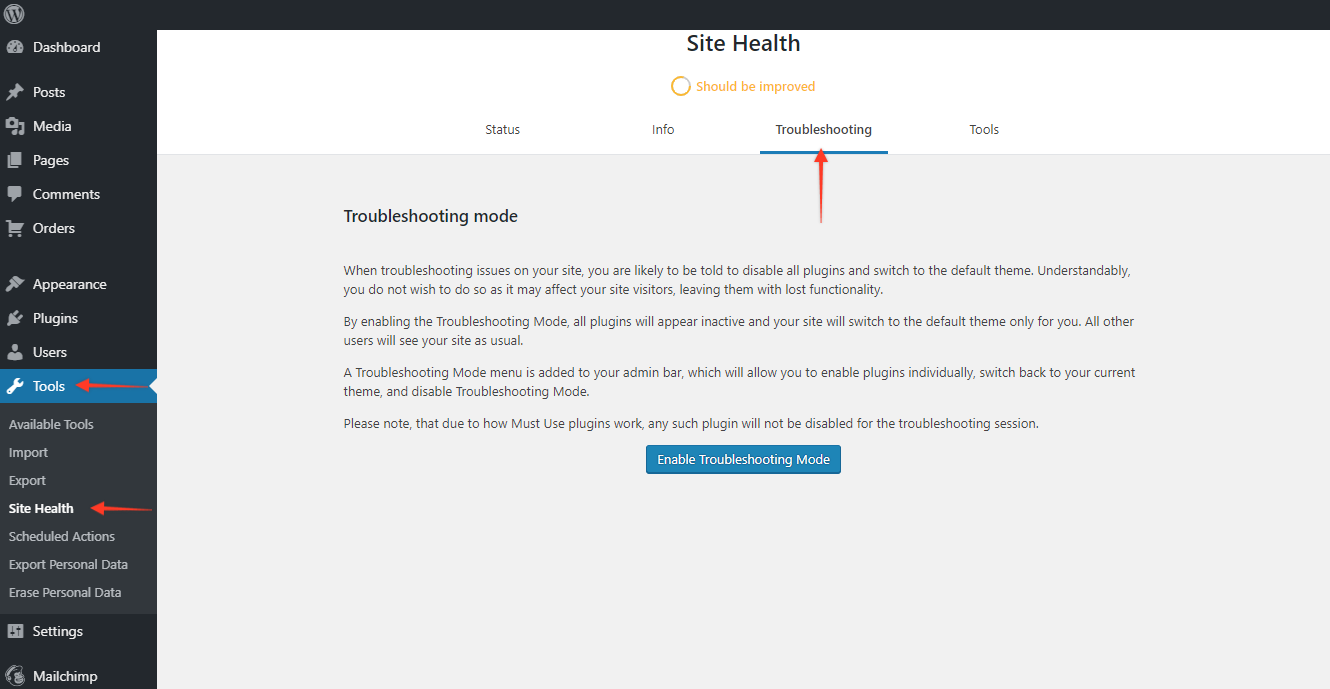Select the Tools menu label

[49, 386]
